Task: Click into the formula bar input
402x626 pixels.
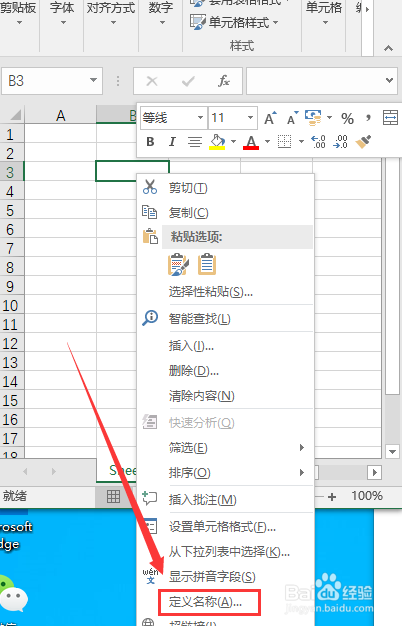Action: click(x=315, y=81)
